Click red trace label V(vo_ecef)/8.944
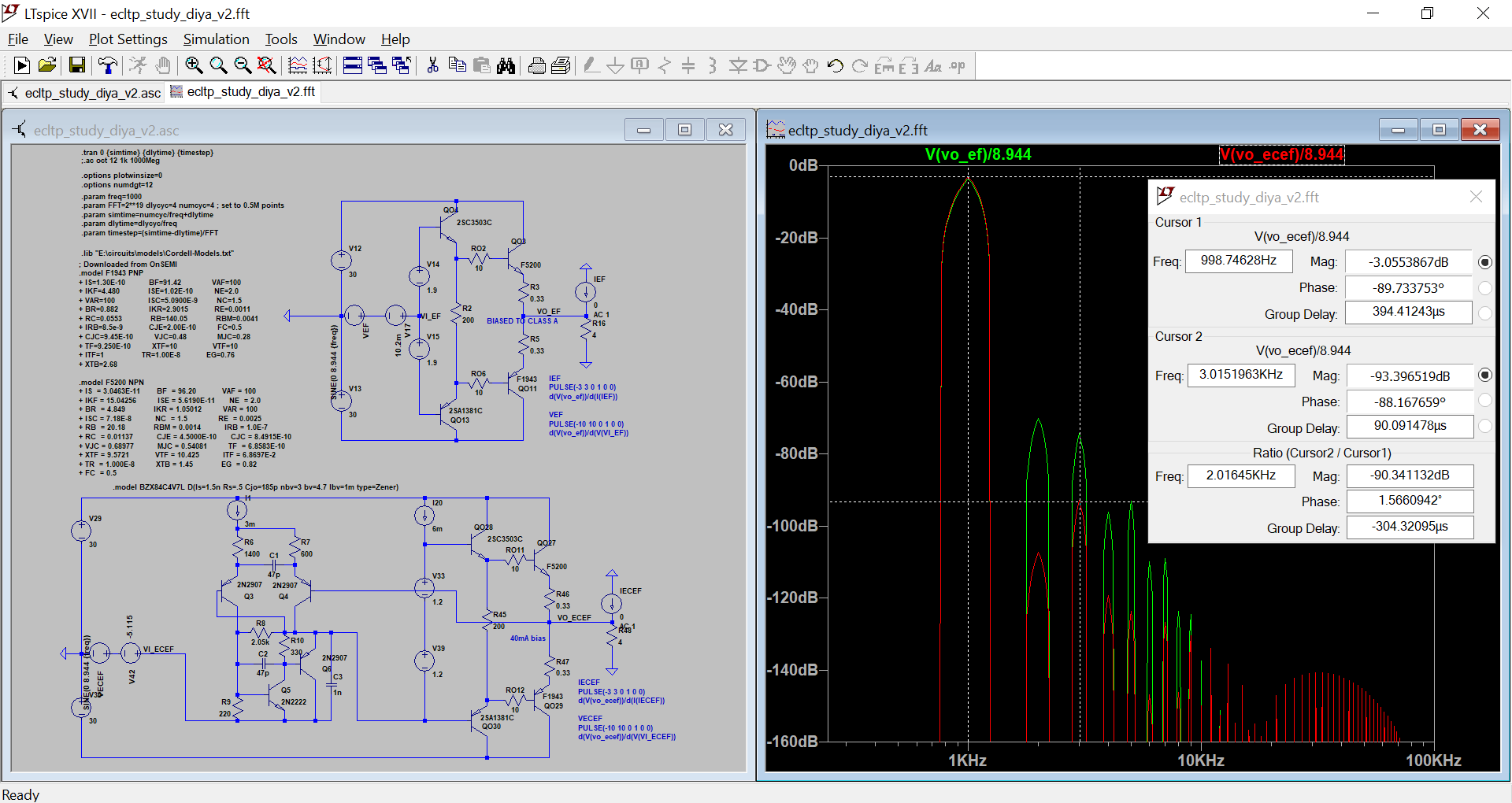The width and height of the screenshot is (1512, 803). [1282, 154]
